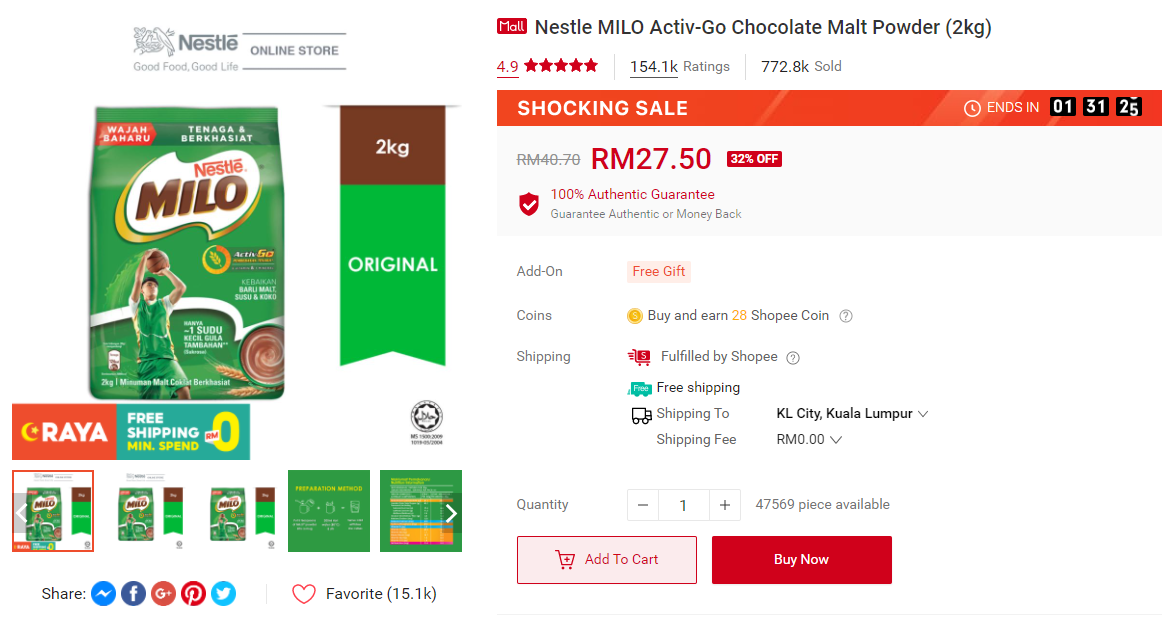
Task: Share product on Google Plus
Action: 163,594
